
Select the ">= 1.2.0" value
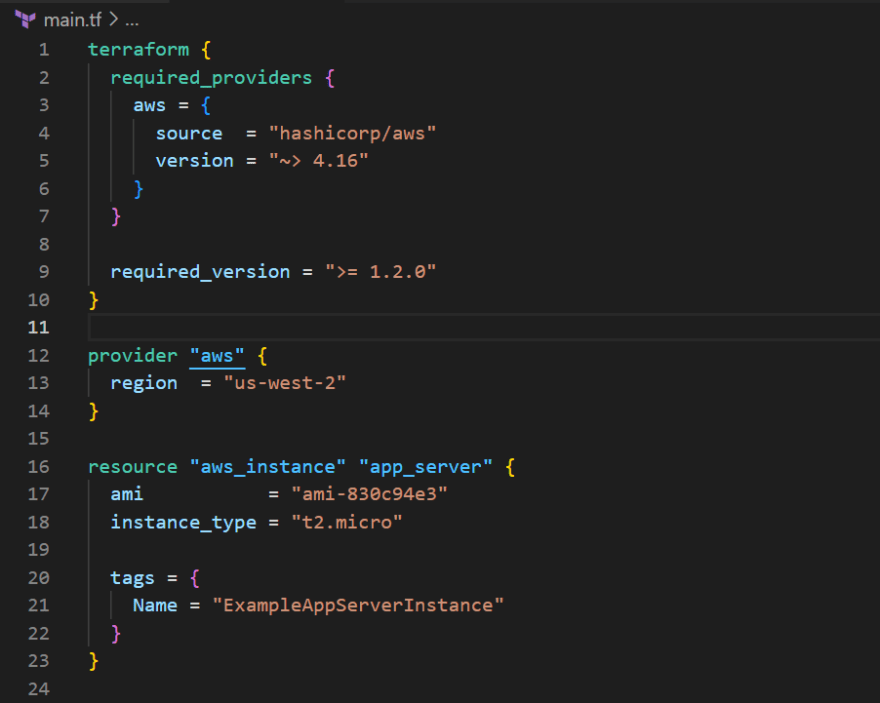click(381, 272)
